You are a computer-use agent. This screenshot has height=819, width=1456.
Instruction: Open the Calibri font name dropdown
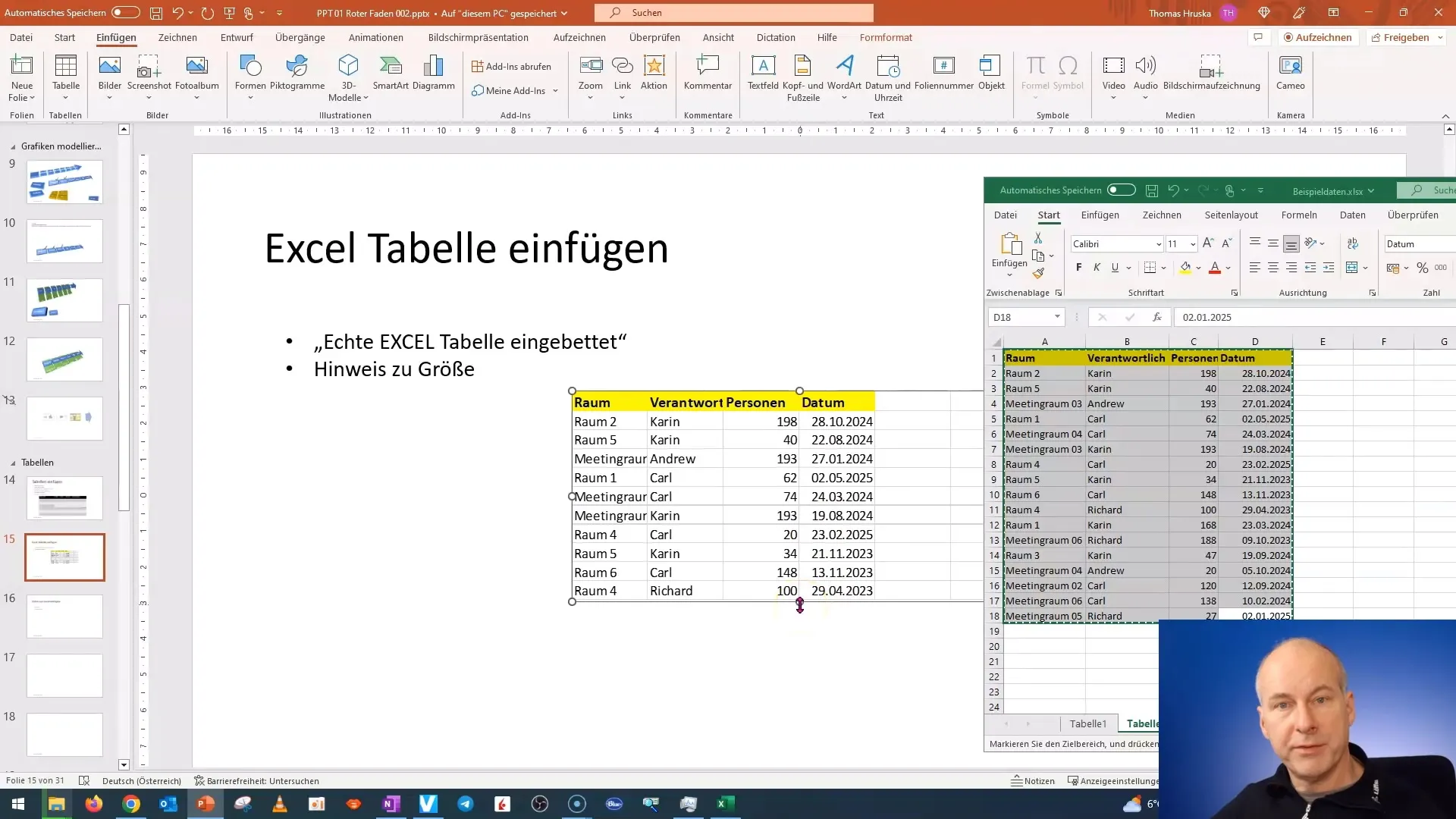[x=1159, y=244]
